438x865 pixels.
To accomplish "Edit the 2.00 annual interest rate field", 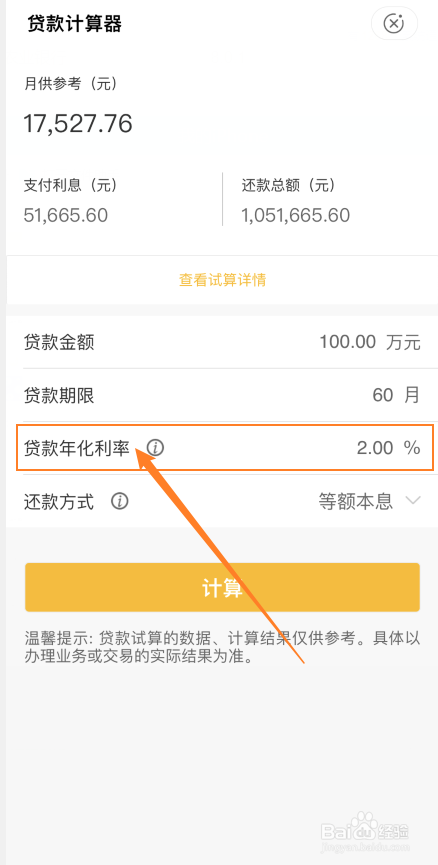I will click(375, 448).
